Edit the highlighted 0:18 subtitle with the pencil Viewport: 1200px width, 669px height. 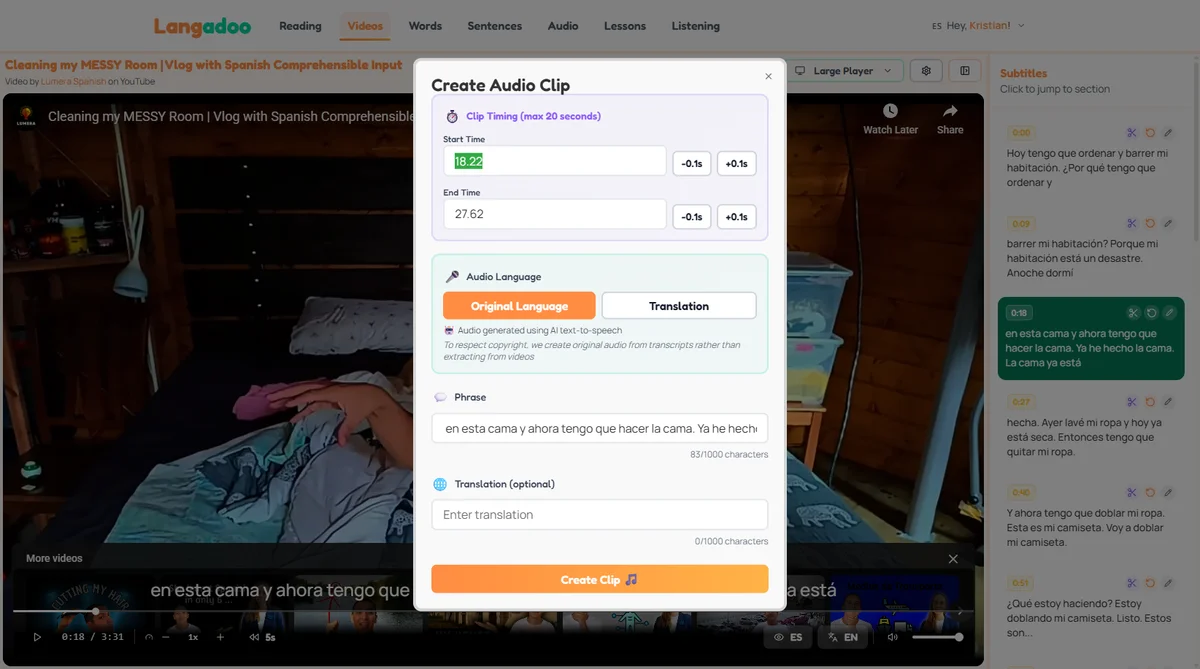tap(1170, 312)
